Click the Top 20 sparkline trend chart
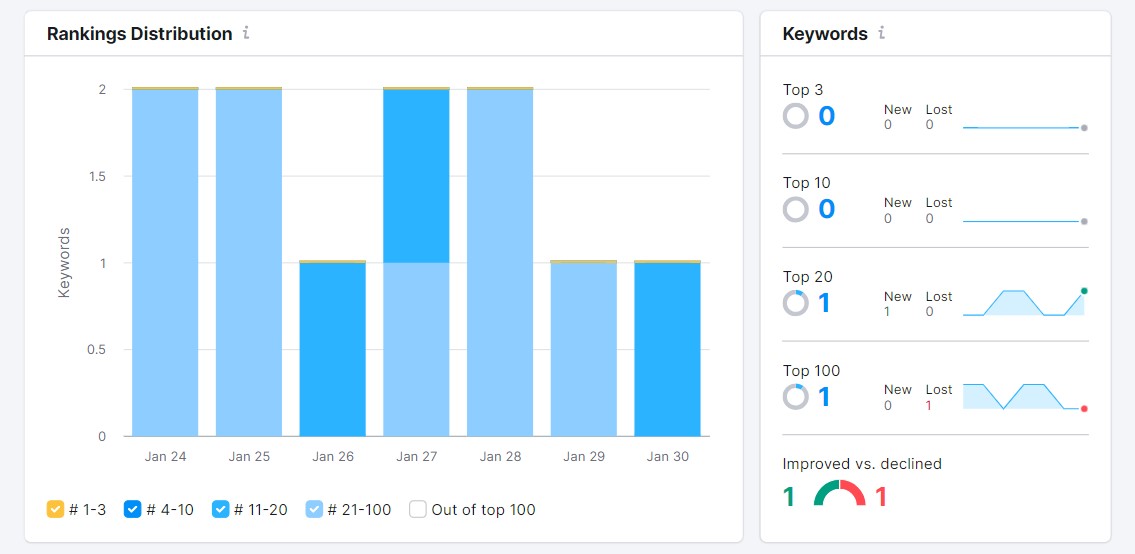The image size is (1135, 554). [x=1025, y=303]
